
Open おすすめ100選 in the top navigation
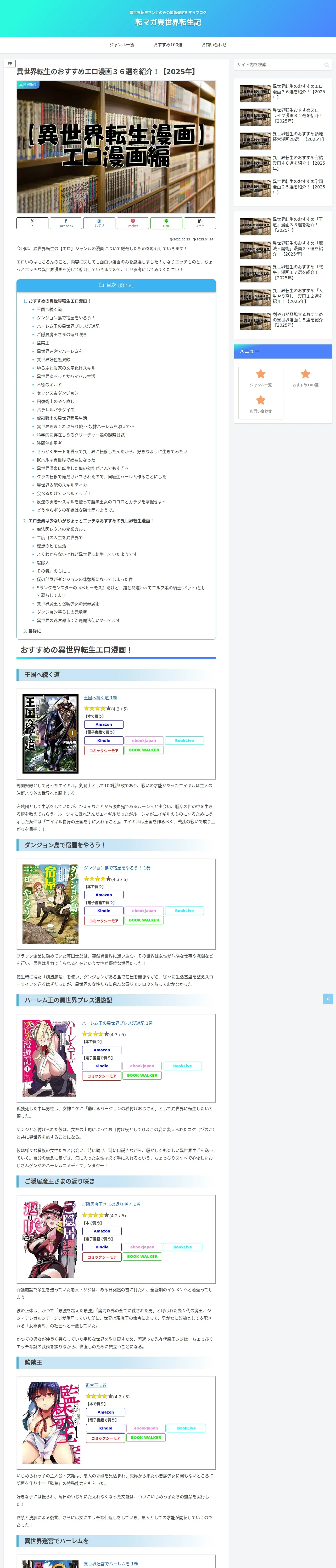[x=168, y=45]
